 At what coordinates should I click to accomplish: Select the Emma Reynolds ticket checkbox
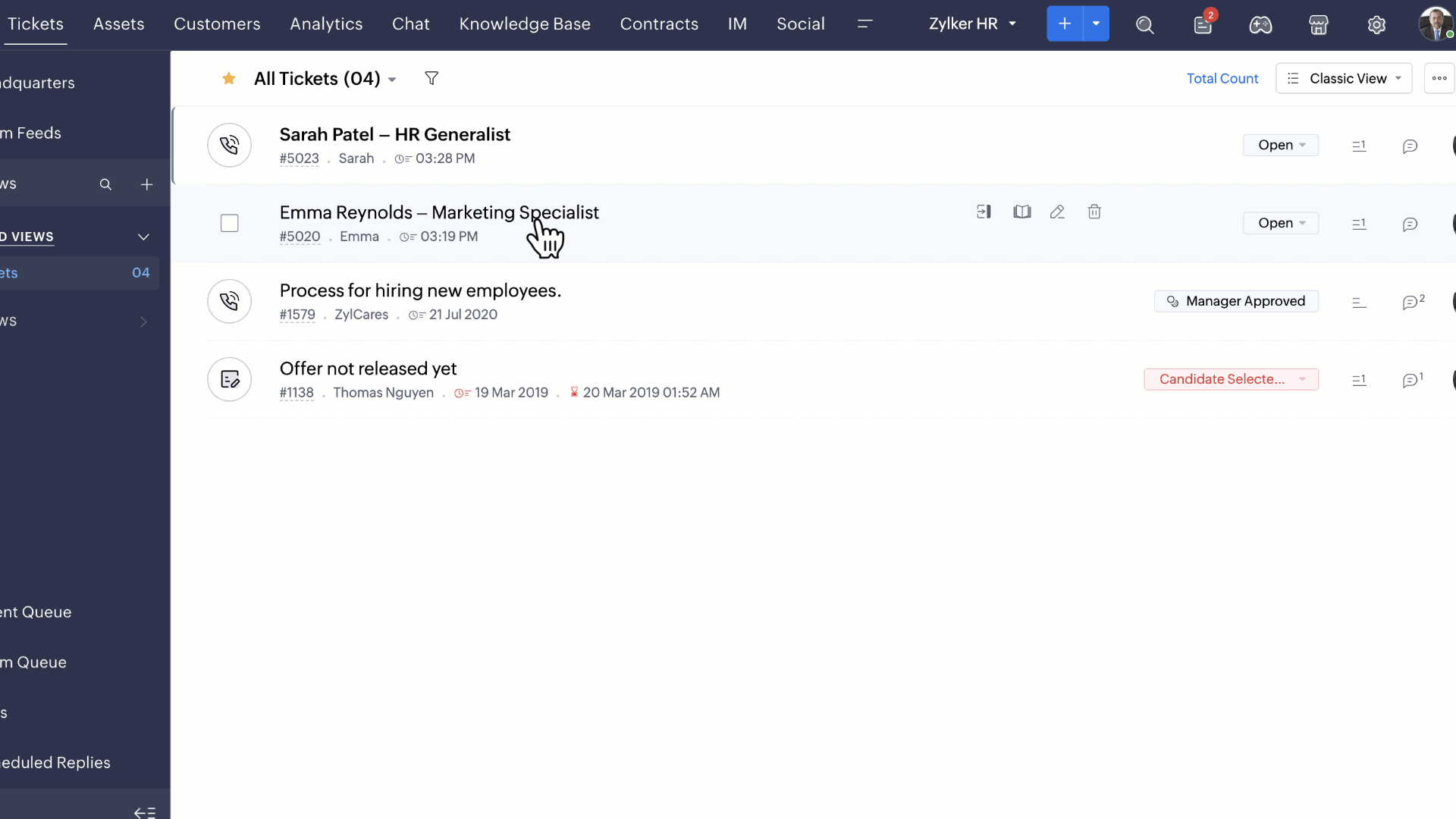[x=229, y=223]
